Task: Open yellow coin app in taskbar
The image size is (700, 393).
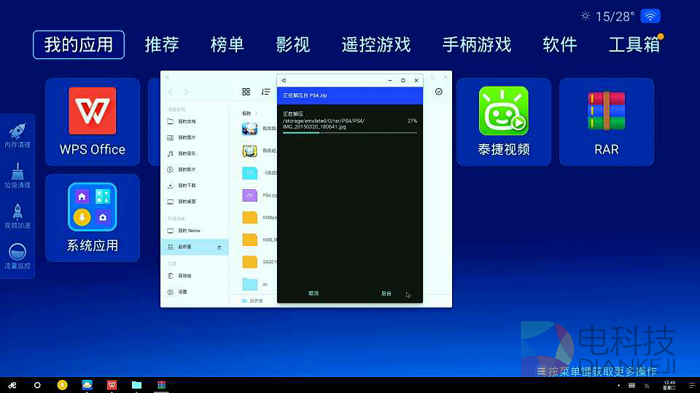Action: click(62, 385)
